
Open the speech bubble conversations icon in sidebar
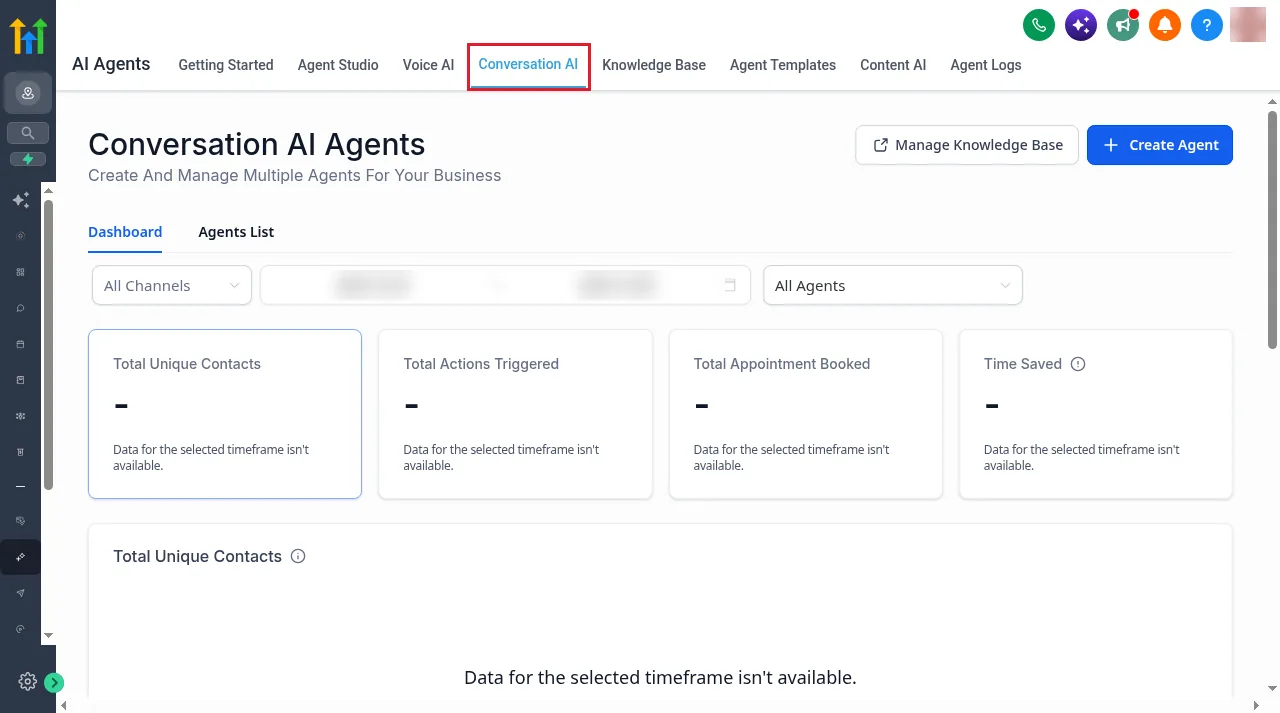point(21,308)
